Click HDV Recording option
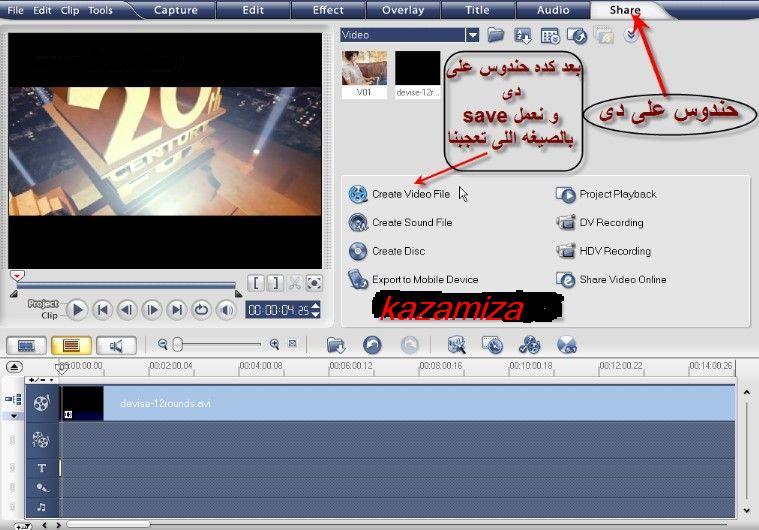Viewport: 759px width, 530px height. [603, 251]
